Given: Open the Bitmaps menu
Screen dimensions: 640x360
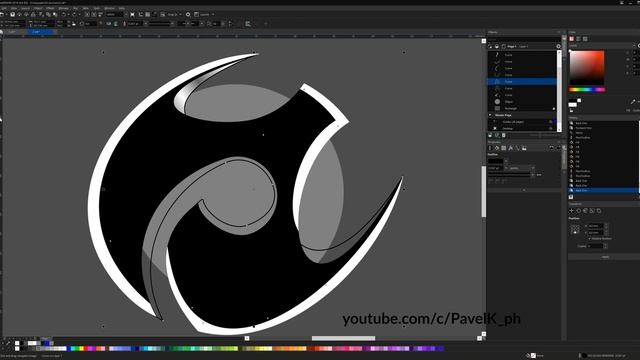Looking at the screenshot, I should (63, 8).
